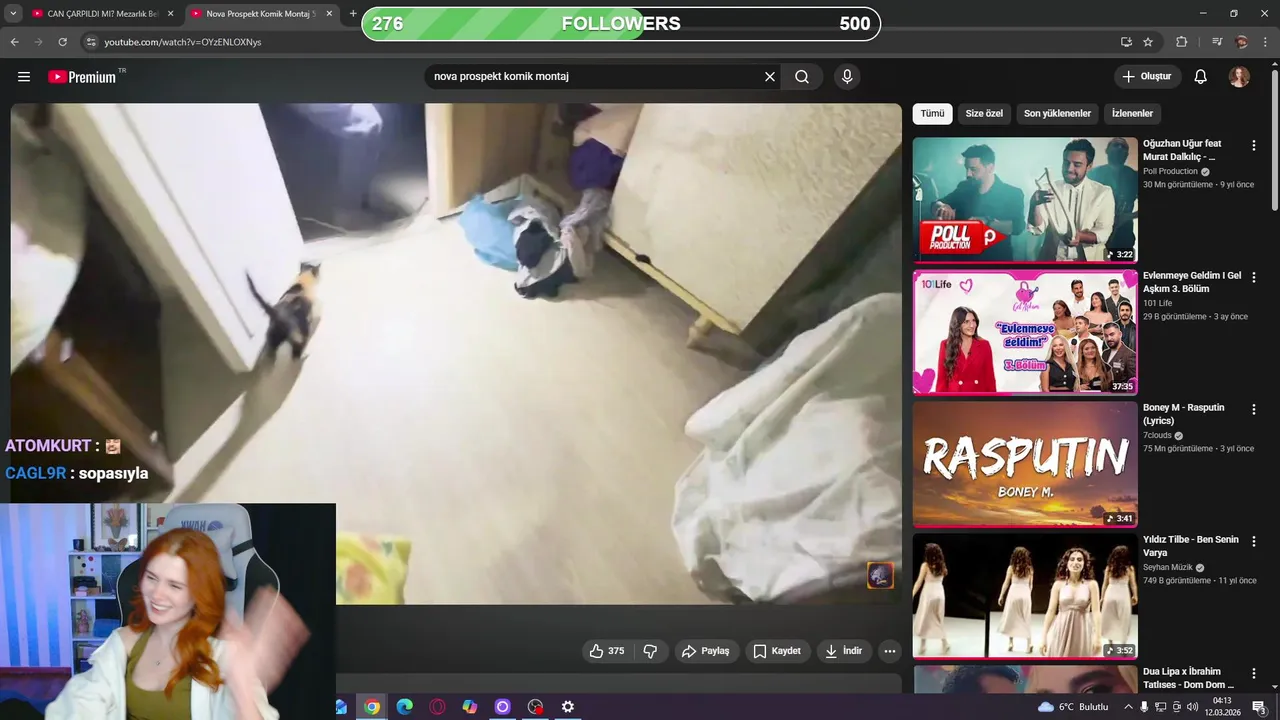
Task: Open Chrome from the taskbar
Action: [x=372, y=707]
